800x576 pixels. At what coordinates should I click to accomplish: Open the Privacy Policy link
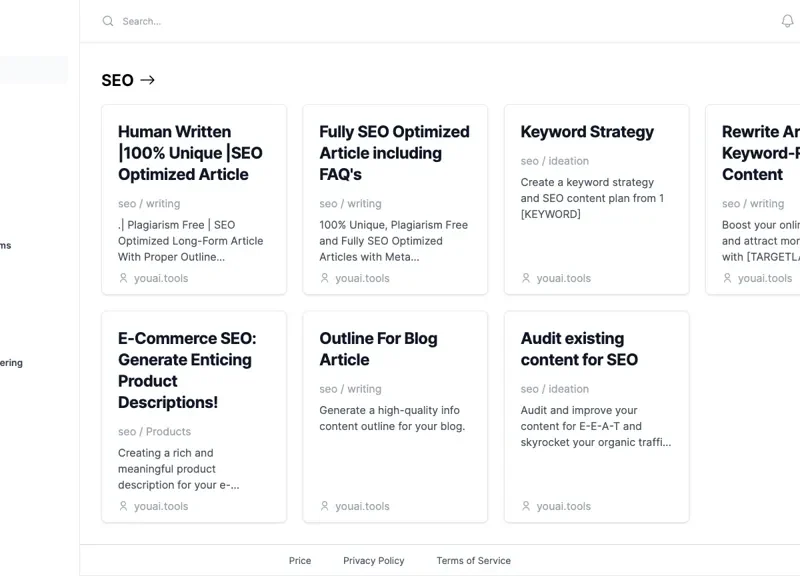click(x=373, y=560)
